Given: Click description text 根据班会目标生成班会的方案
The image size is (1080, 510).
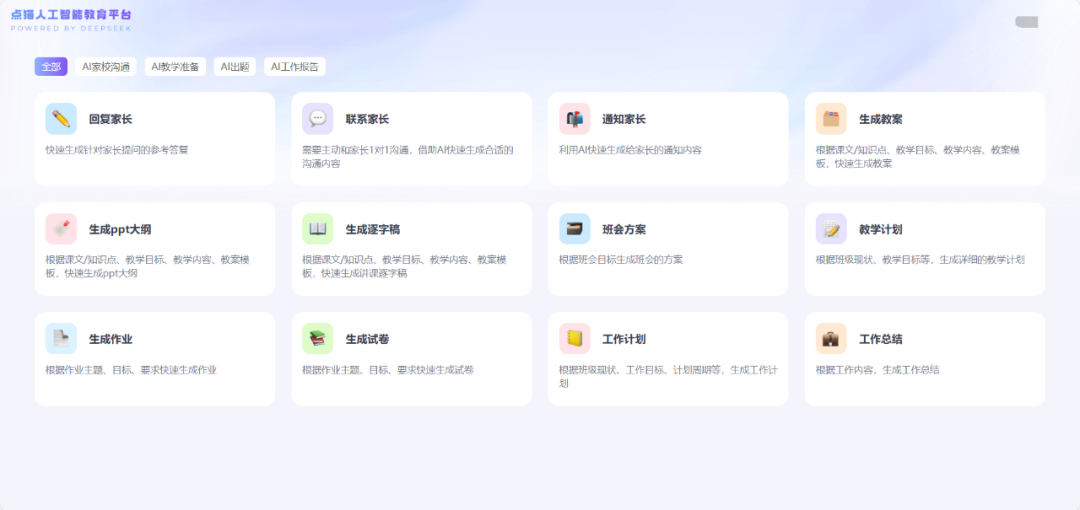Looking at the screenshot, I should [x=621, y=260].
